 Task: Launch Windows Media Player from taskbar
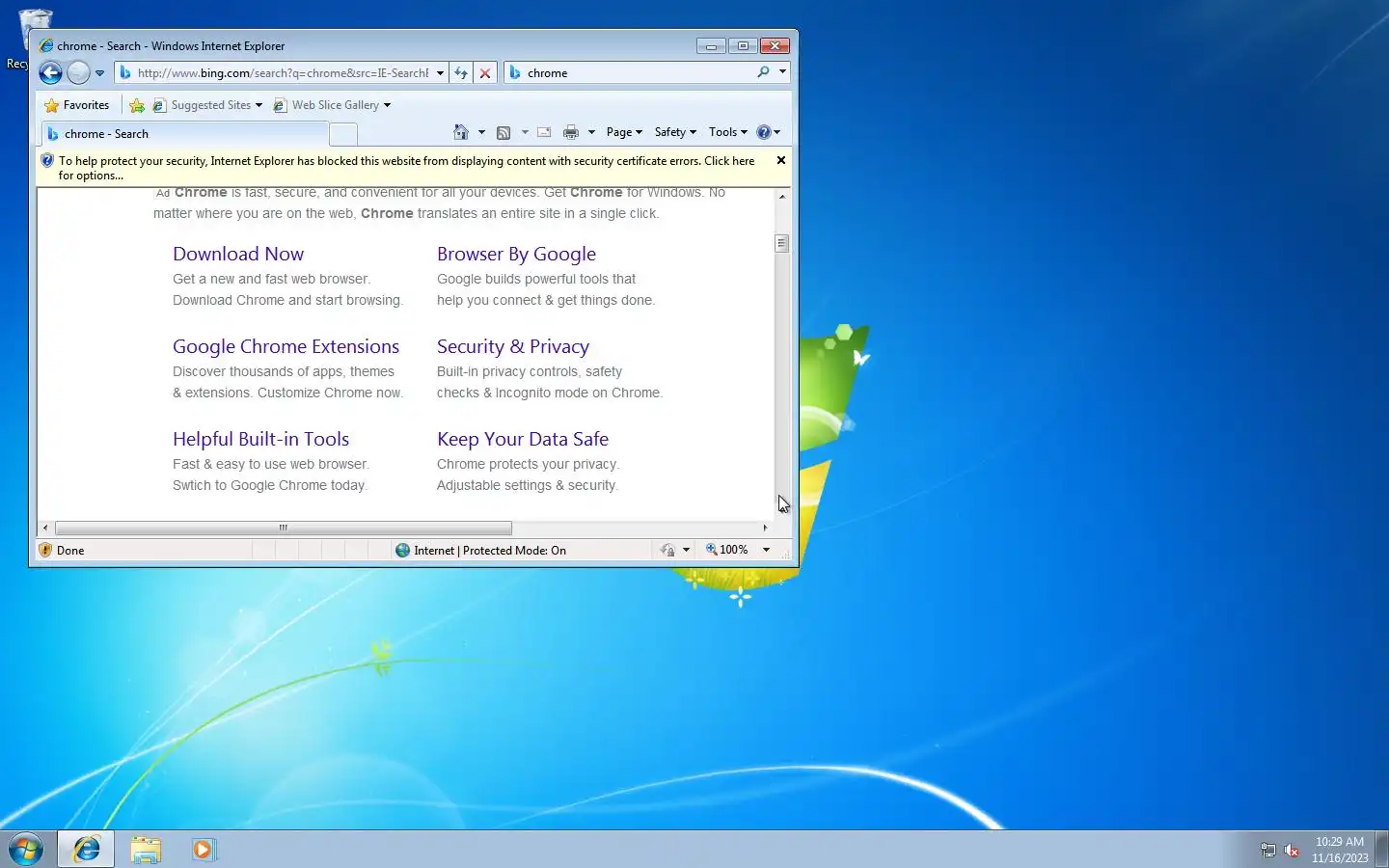[x=204, y=850]
